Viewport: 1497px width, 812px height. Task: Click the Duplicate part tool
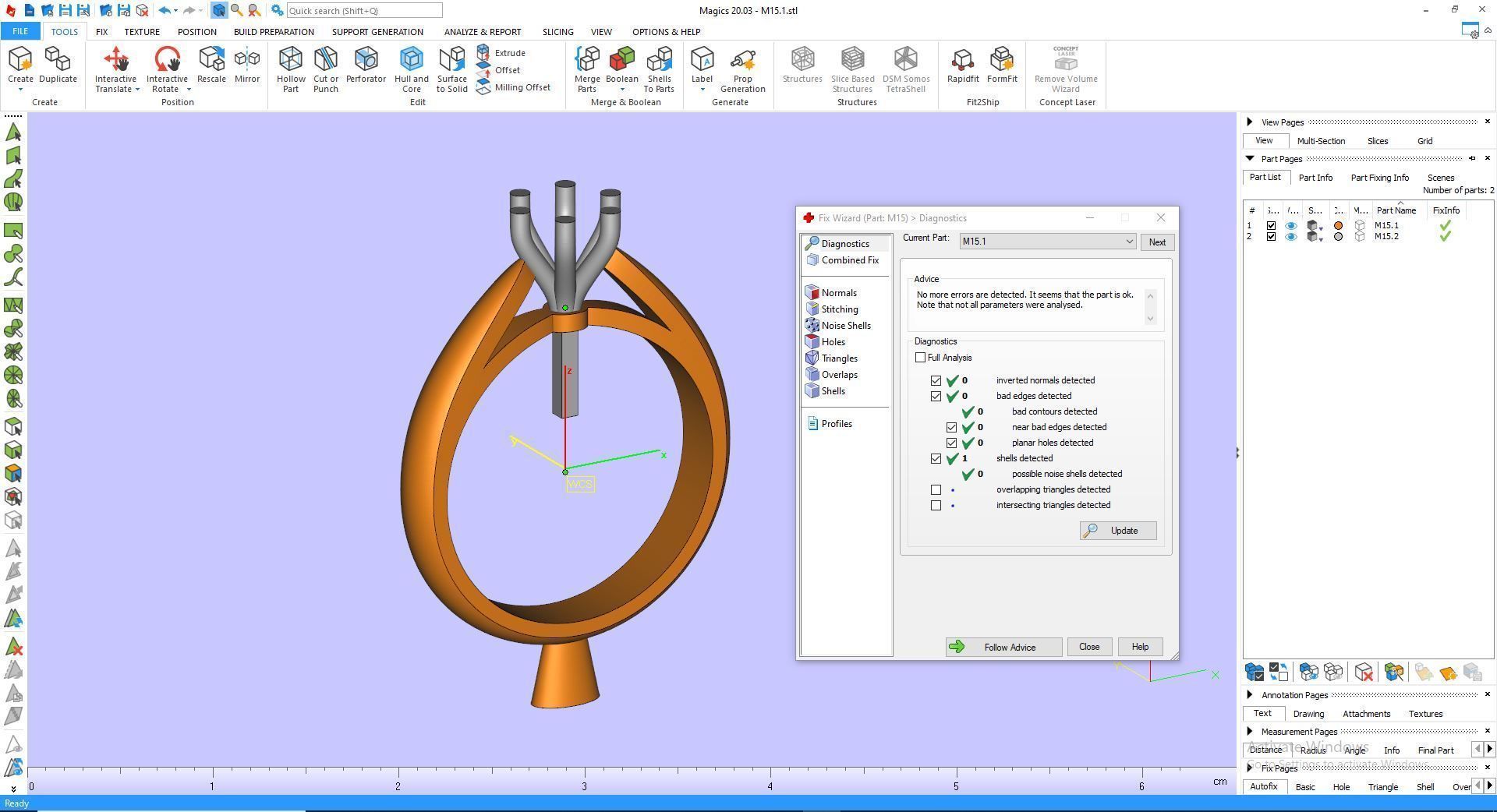(x=58, y=65)
